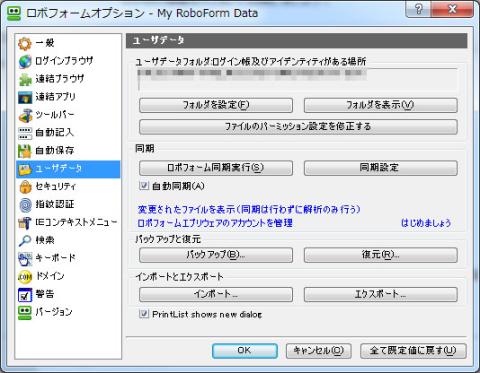This screenshot has height=373, width=480.
Task: Open IEコンテキストメニュー settings
Action: tap(68, 223)
